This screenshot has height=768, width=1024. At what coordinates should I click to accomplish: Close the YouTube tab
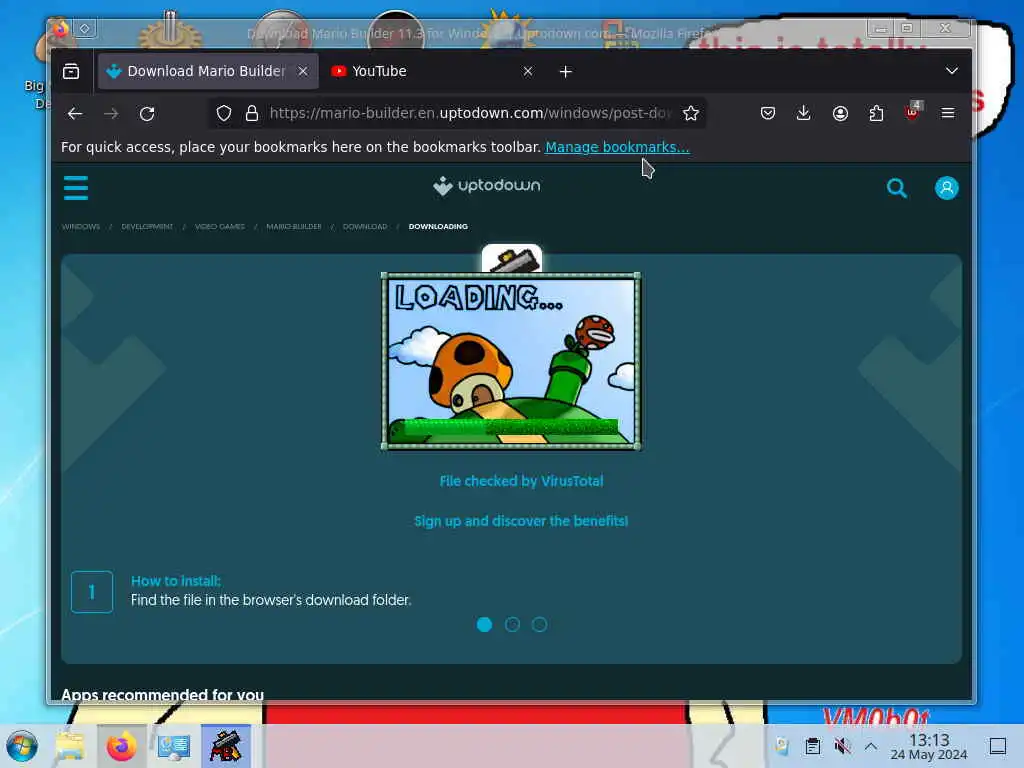(x=528, y=71)
